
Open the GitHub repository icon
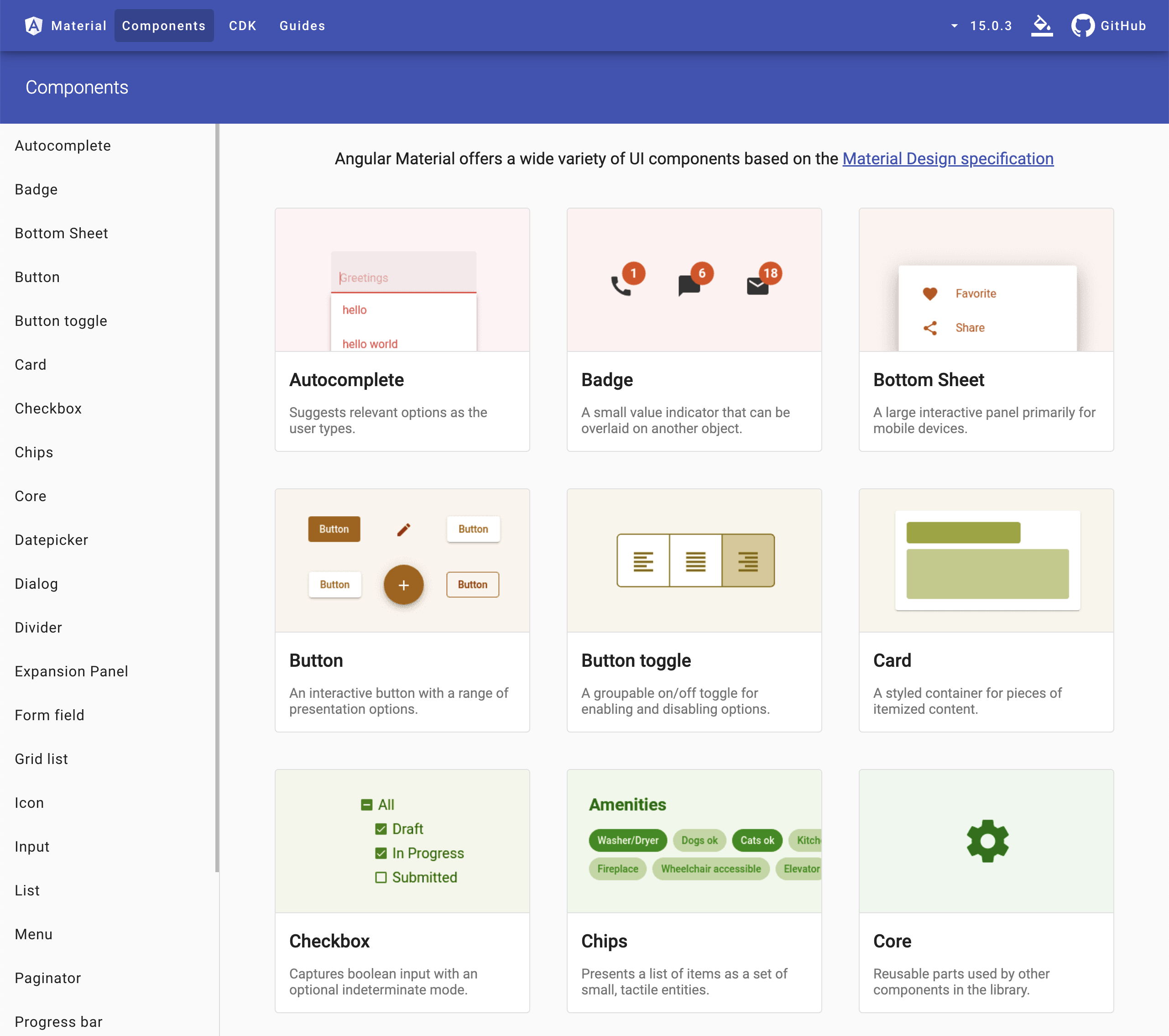(1083, 25)
